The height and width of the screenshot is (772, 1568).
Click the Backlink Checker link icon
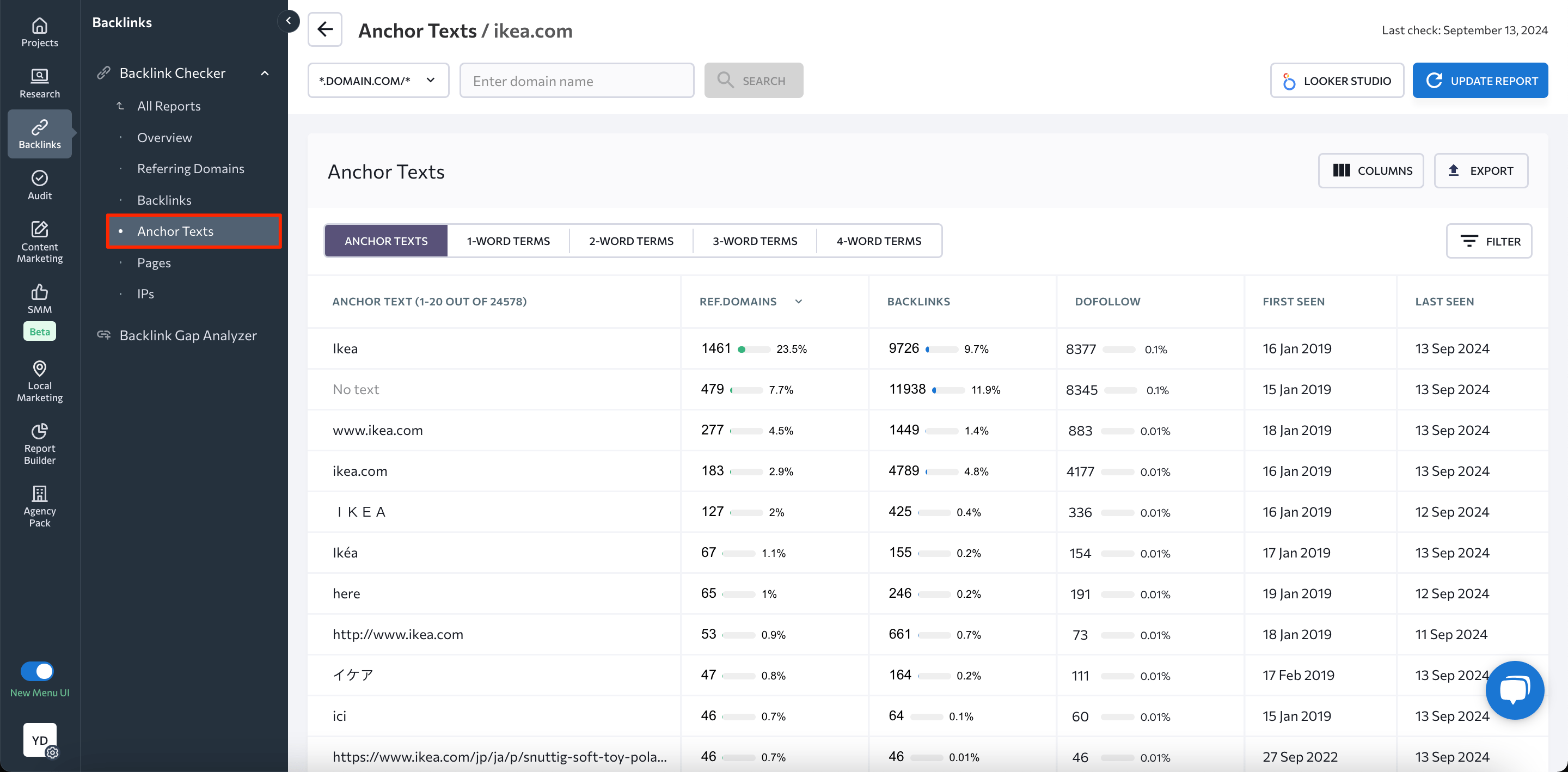pyautogui.click(x=103, y=73)
